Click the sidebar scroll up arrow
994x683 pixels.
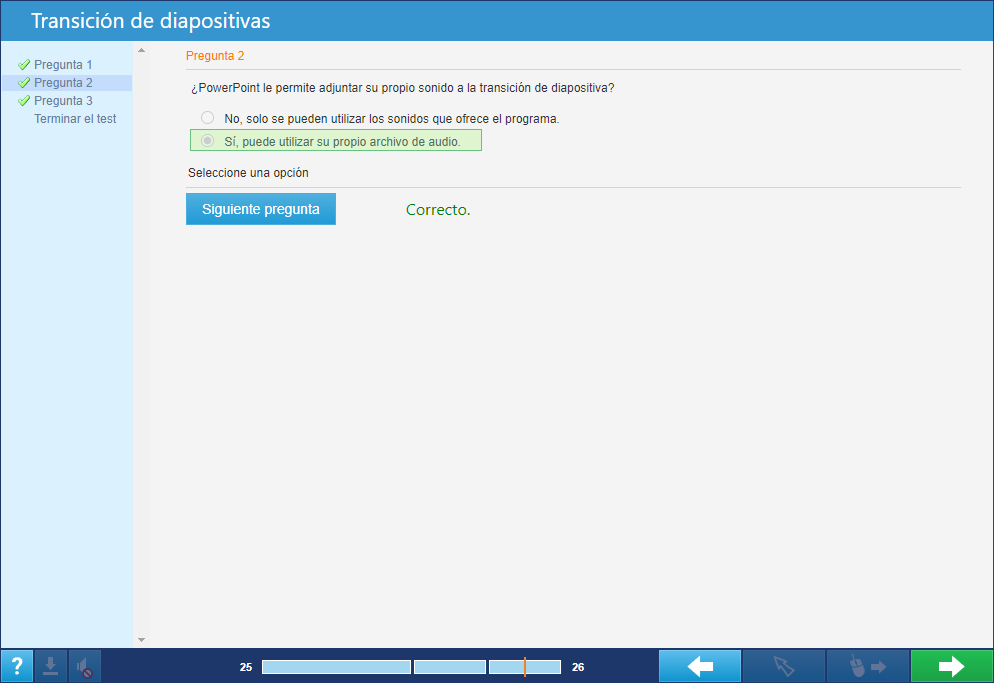click(x=141, y=50)
